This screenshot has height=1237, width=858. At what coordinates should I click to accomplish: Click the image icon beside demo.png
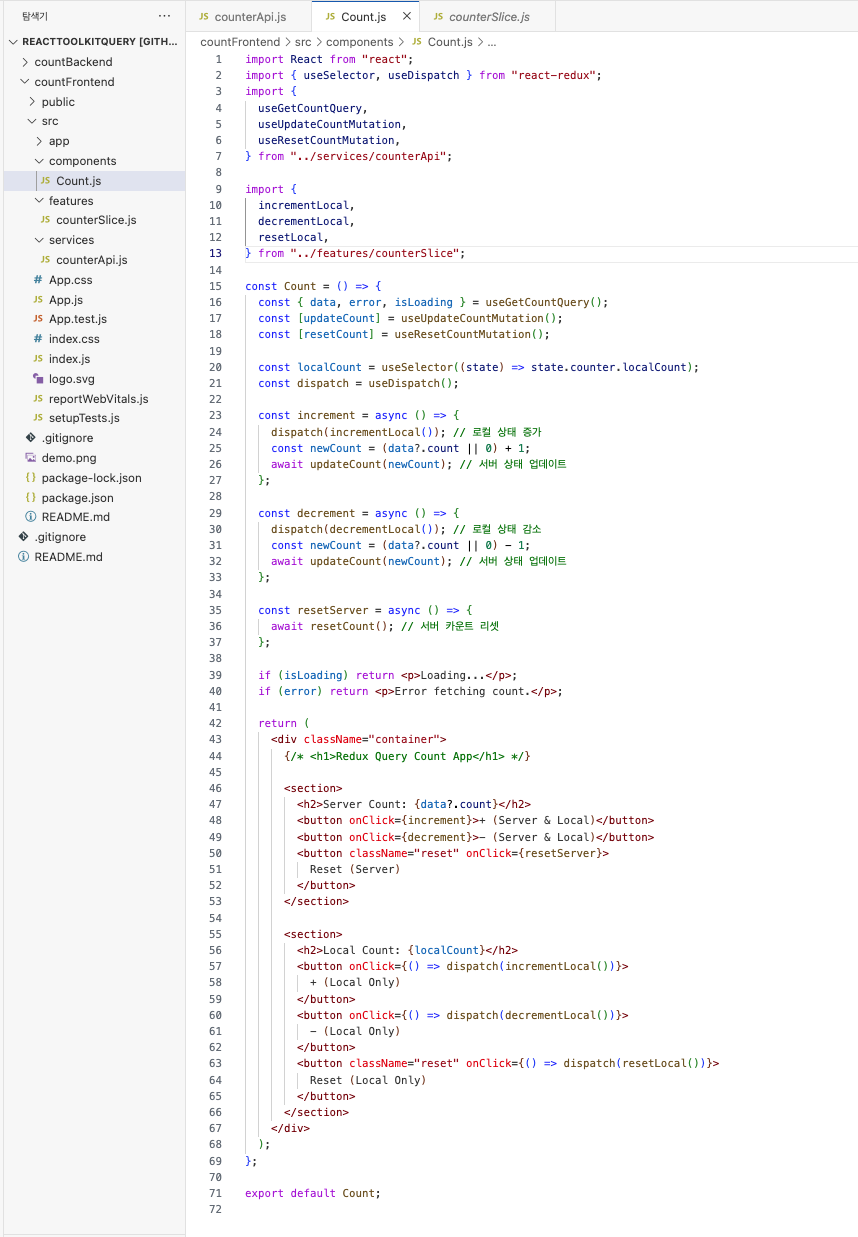(x=31, y=458)
